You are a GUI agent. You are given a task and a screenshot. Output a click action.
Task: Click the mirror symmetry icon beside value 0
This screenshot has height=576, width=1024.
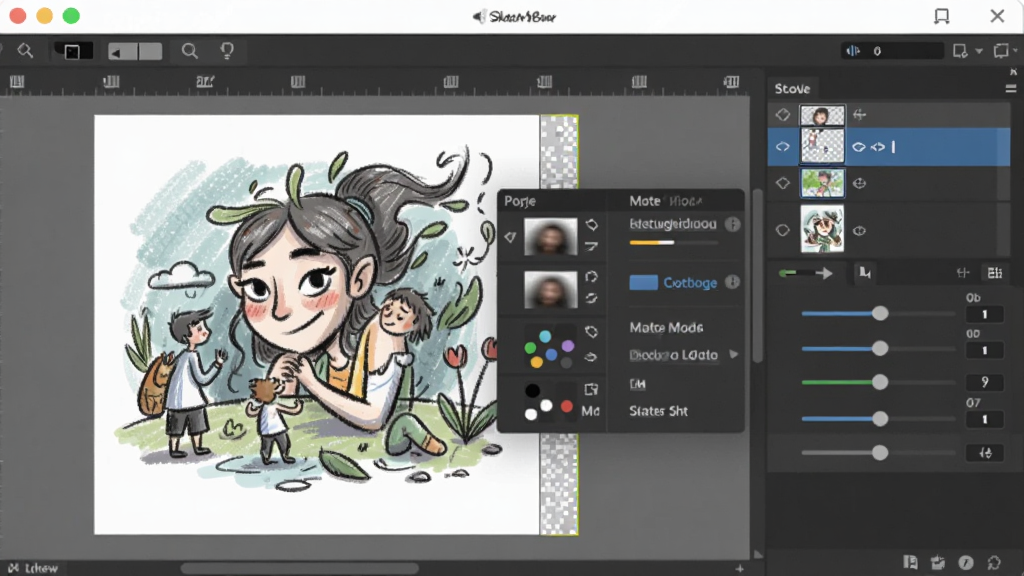click(x=853, y=51)
